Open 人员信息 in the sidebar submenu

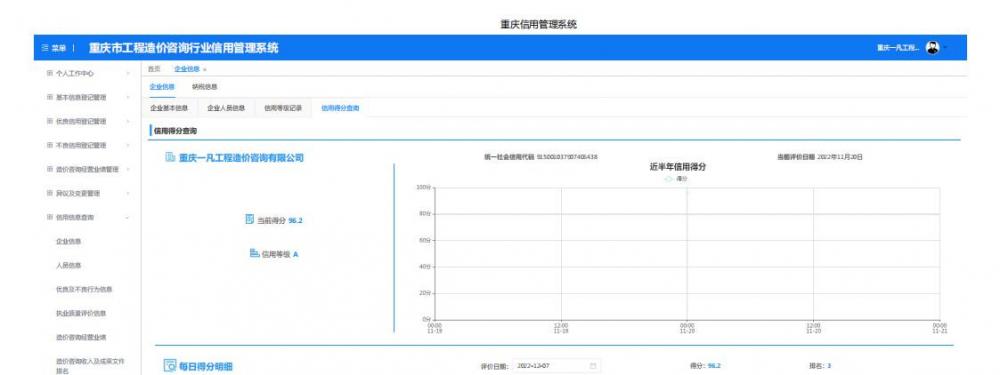[x=68, y=265]
